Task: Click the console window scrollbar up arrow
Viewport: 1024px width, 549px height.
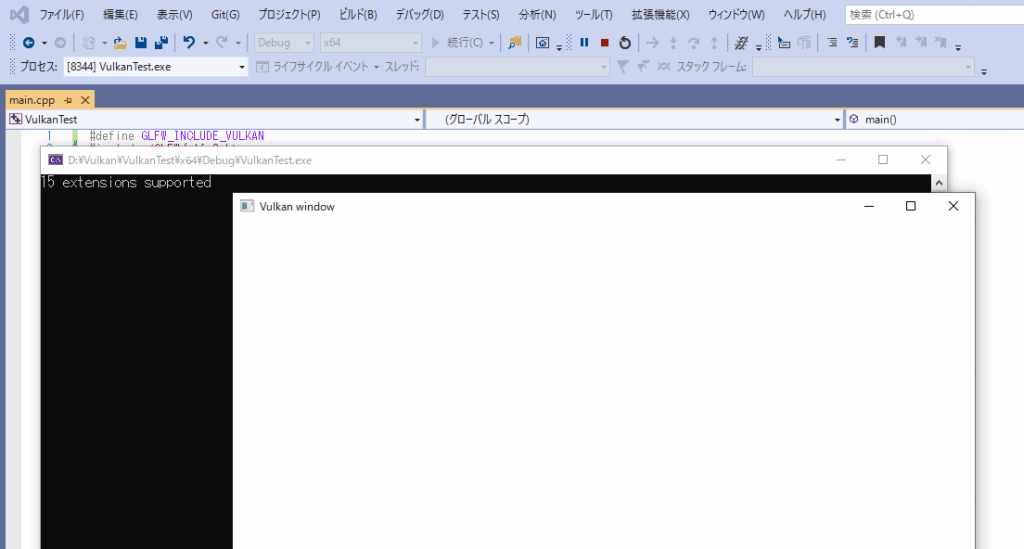Action: tap(939, 183)
